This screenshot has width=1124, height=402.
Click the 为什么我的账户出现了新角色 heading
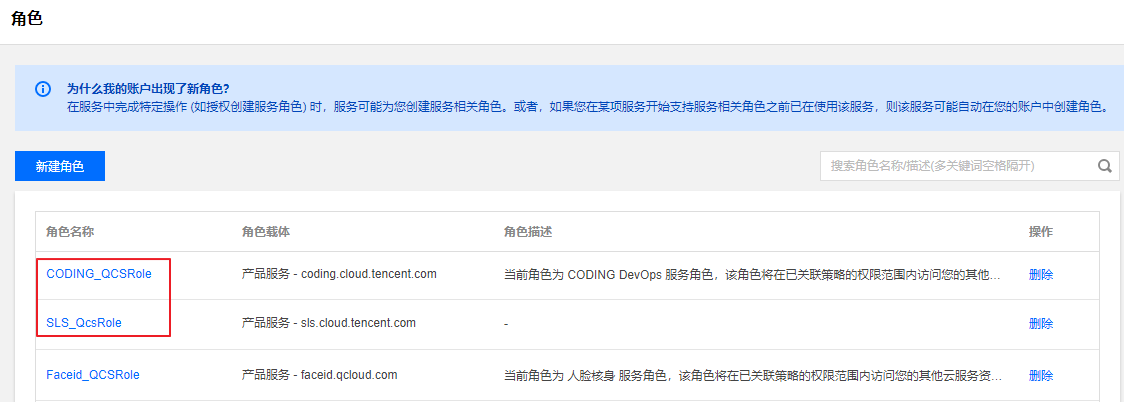click(148, 89)
